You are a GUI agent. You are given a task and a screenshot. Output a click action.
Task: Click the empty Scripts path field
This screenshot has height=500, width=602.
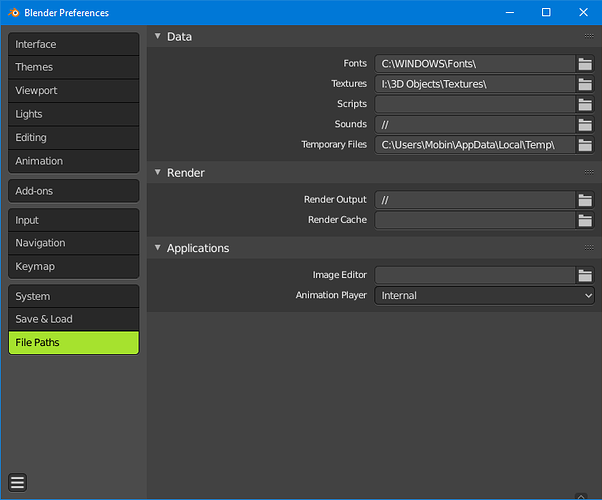(475, 104)
